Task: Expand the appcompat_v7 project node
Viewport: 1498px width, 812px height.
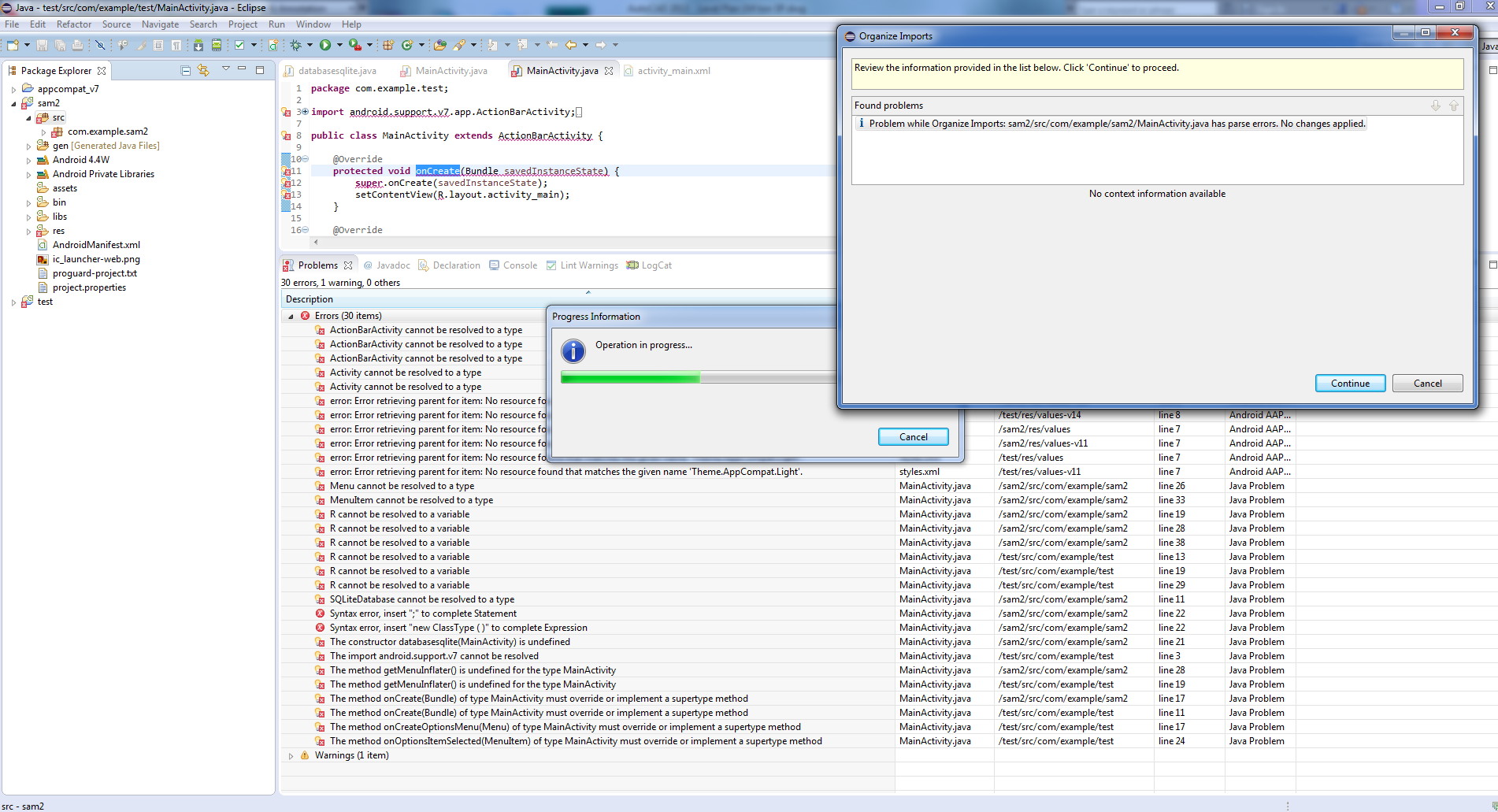Action: tap(13, 89)
